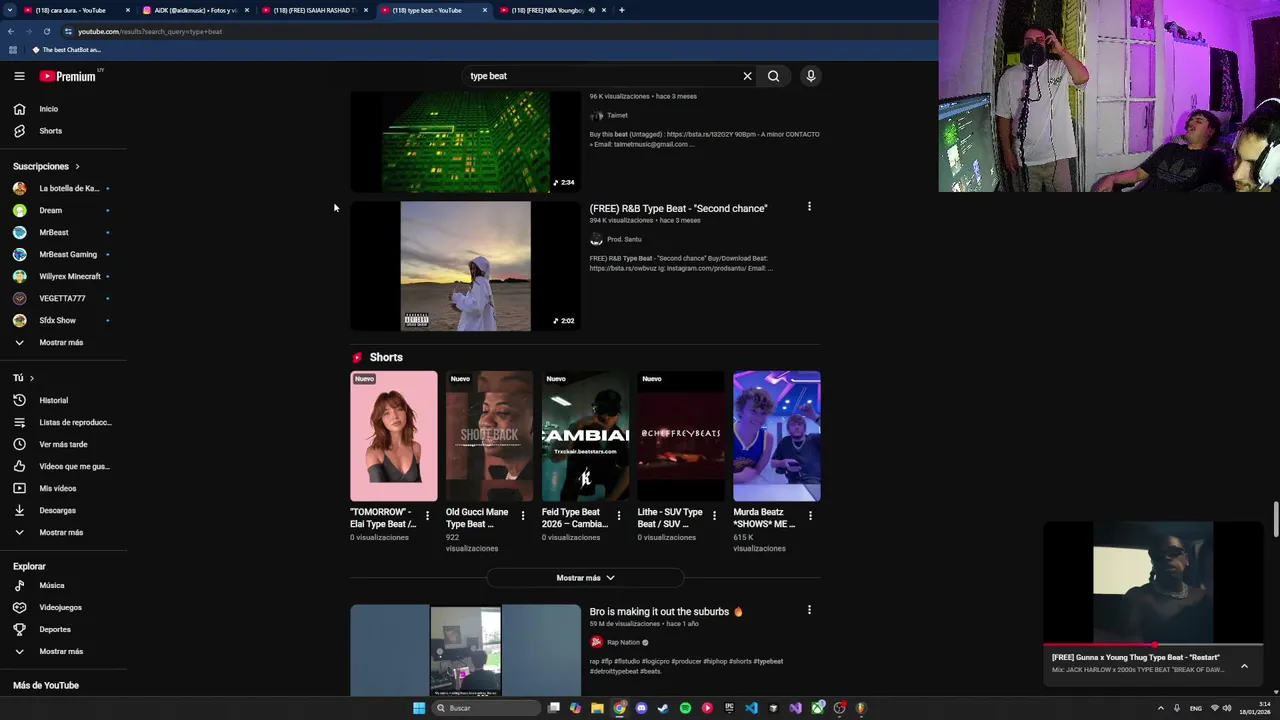The image size is (1280, 720).
Task: Open the Rap Nation channel link
Action: (623, 642)
